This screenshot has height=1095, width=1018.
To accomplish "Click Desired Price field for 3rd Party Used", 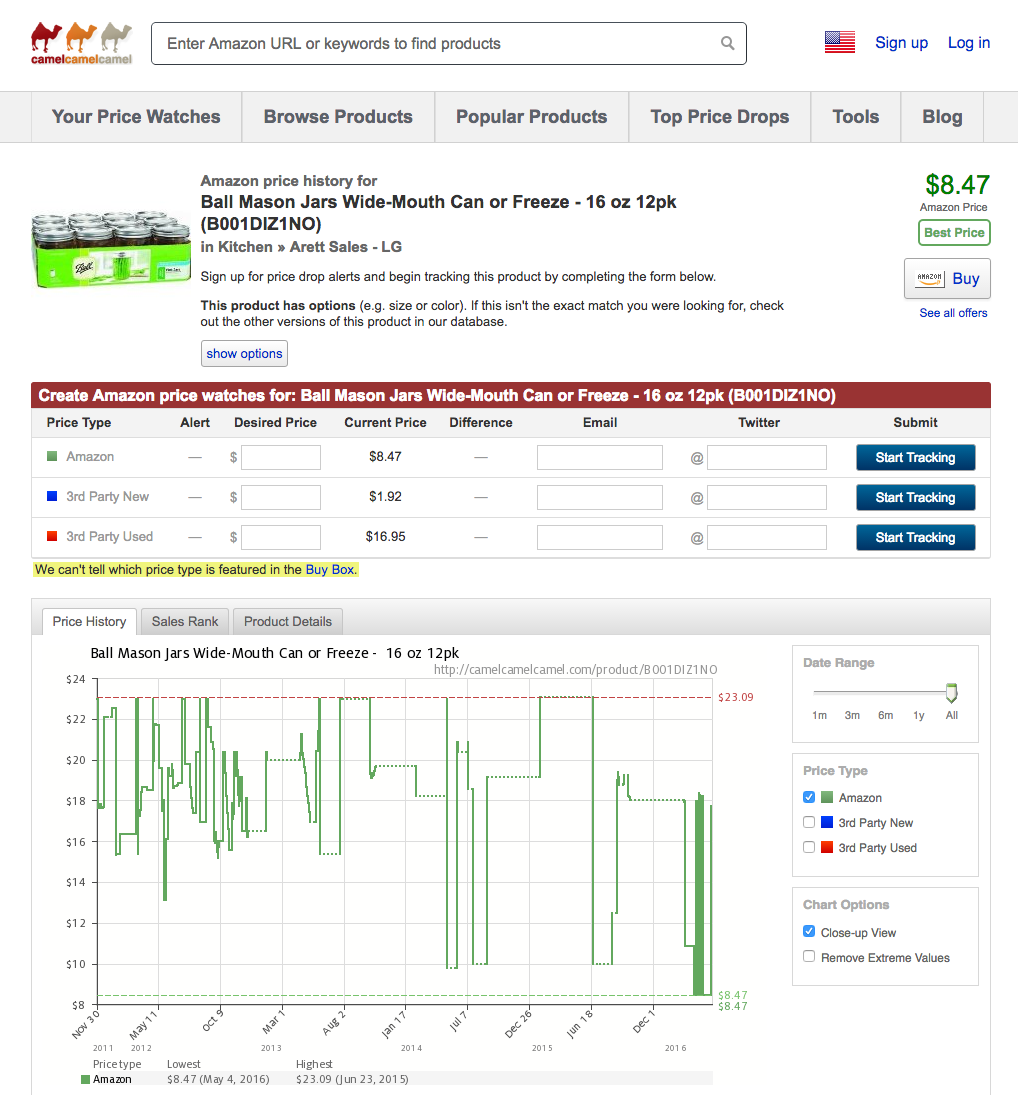I will pos(281,537).
